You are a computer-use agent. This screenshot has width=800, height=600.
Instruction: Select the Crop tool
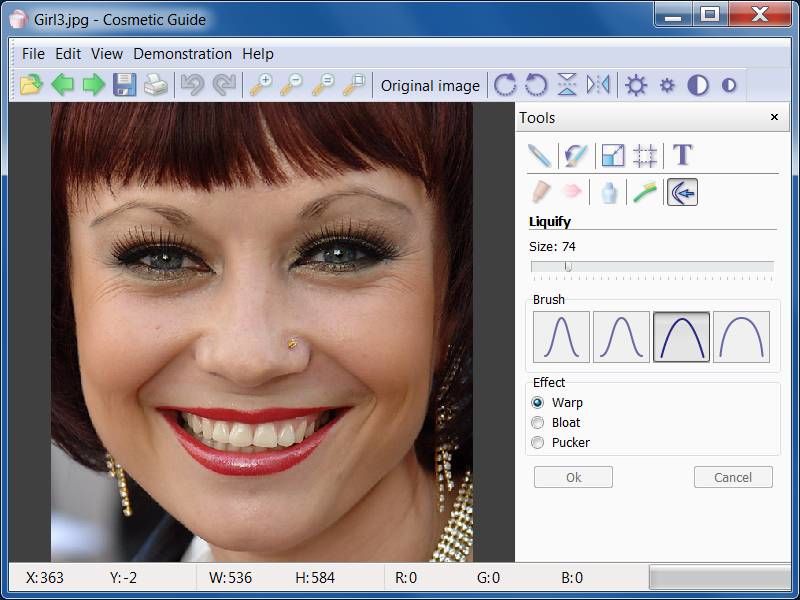point(645,155)
